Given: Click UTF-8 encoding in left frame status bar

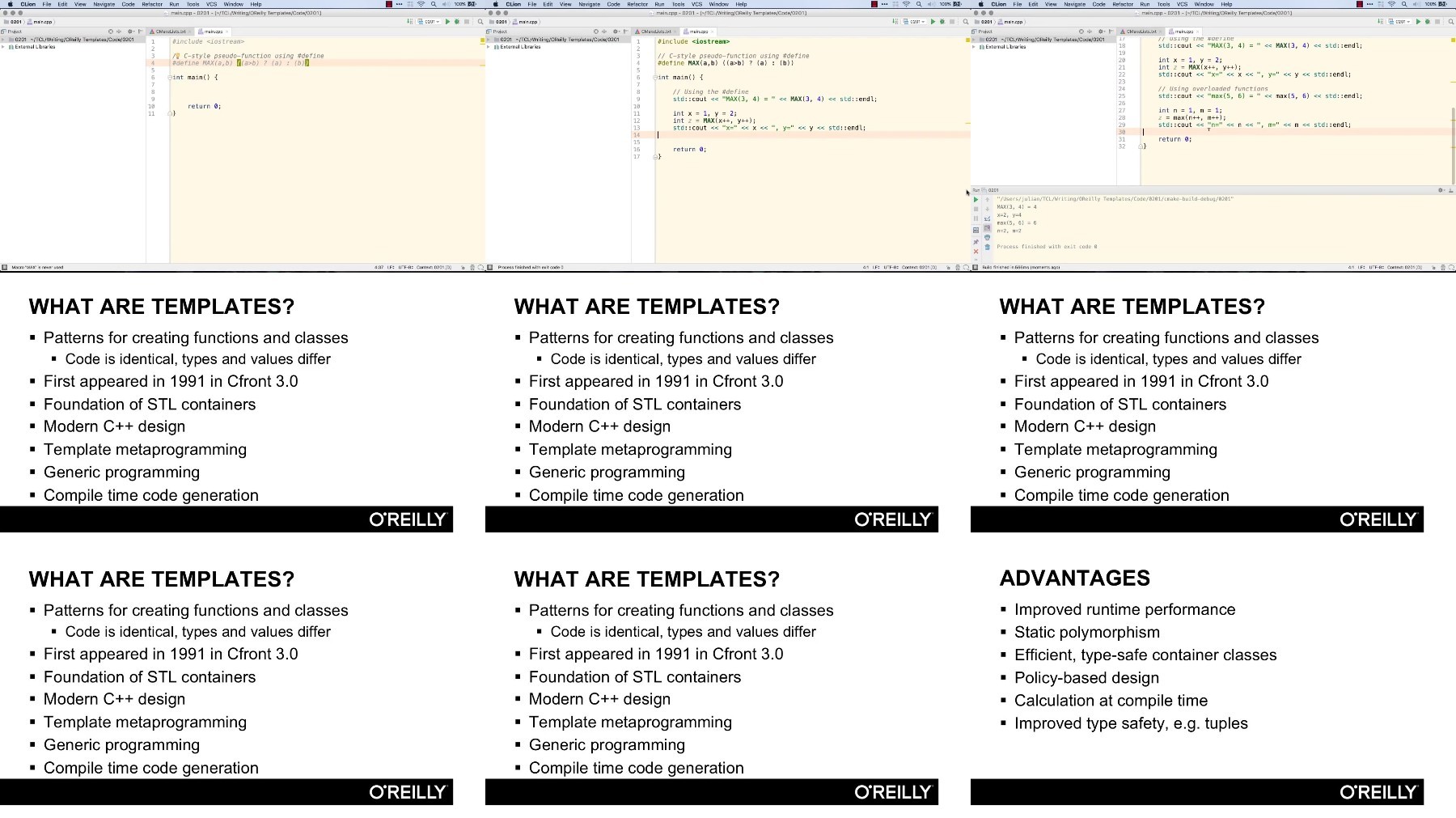Looking at the screenshot, I should point(406,267).
